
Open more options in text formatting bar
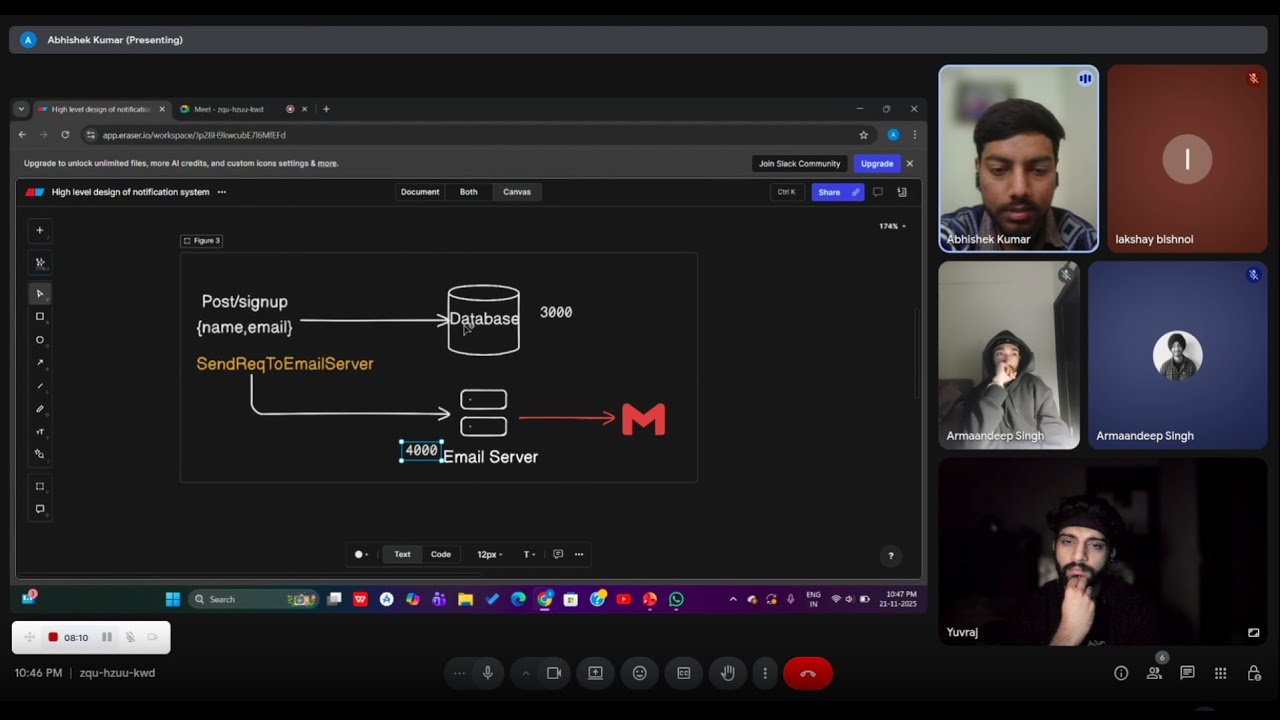click(579, 554)
